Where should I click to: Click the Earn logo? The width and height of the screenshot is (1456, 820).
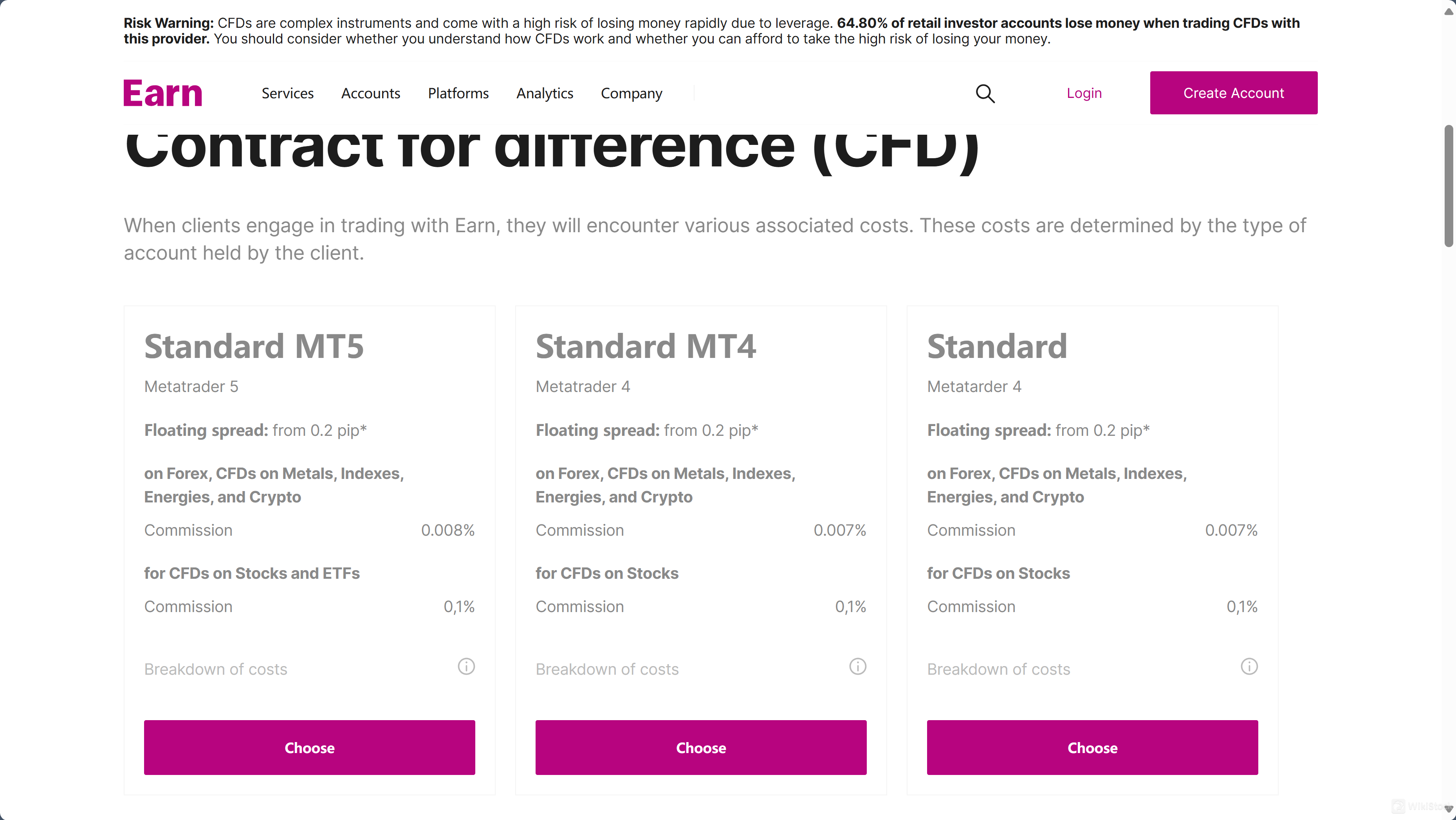click(x=163, y=93)
